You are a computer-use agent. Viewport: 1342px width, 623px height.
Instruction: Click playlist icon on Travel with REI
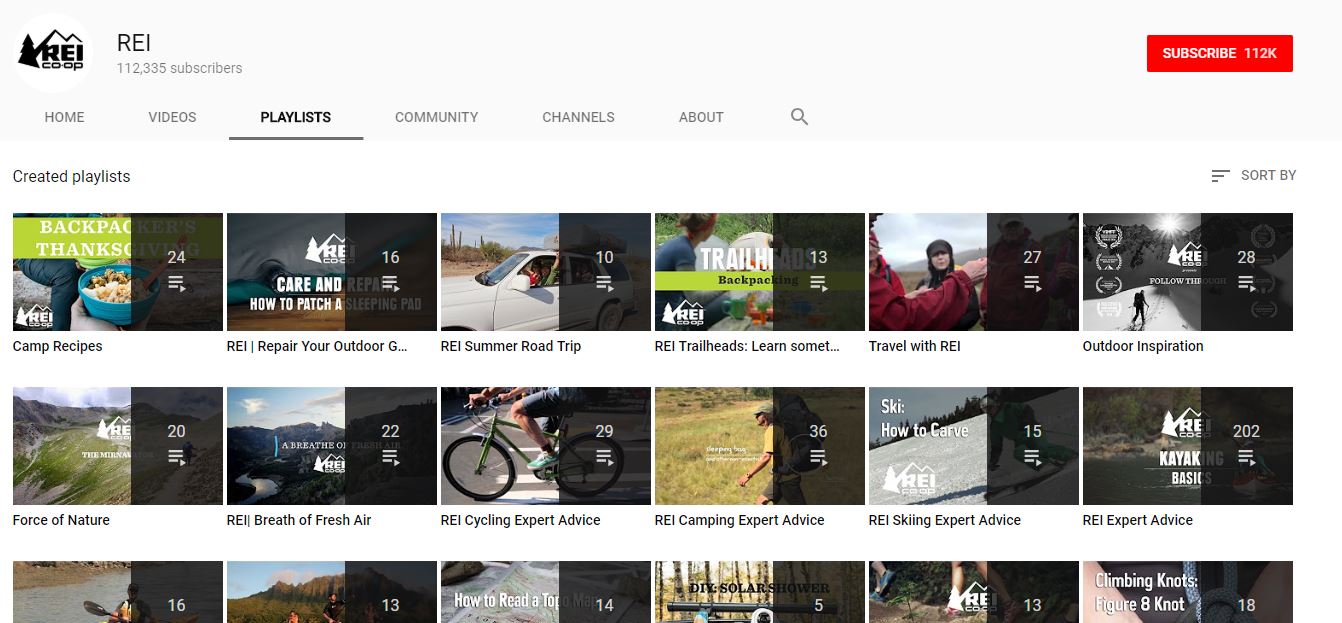pos(1032,284)
